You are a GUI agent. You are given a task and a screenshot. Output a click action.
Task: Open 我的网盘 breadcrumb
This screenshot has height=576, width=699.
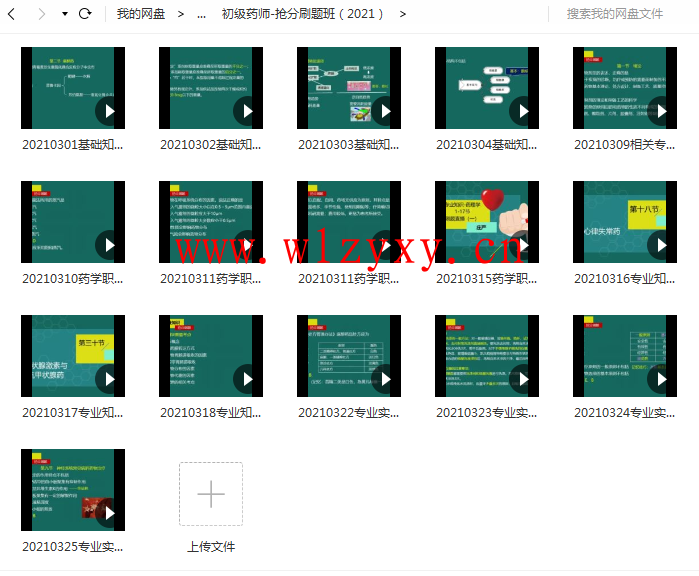[141, 14]
